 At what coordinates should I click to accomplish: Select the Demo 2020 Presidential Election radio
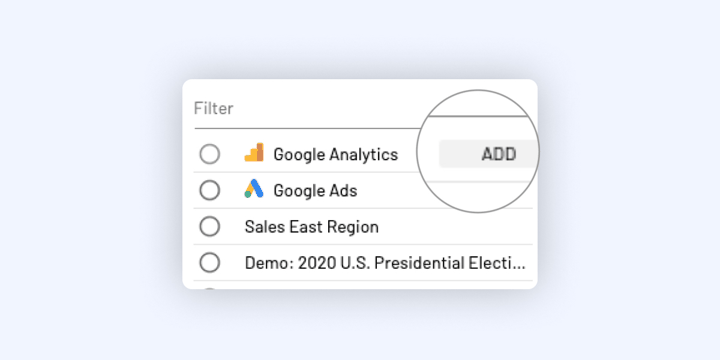(x=209, y=263)
